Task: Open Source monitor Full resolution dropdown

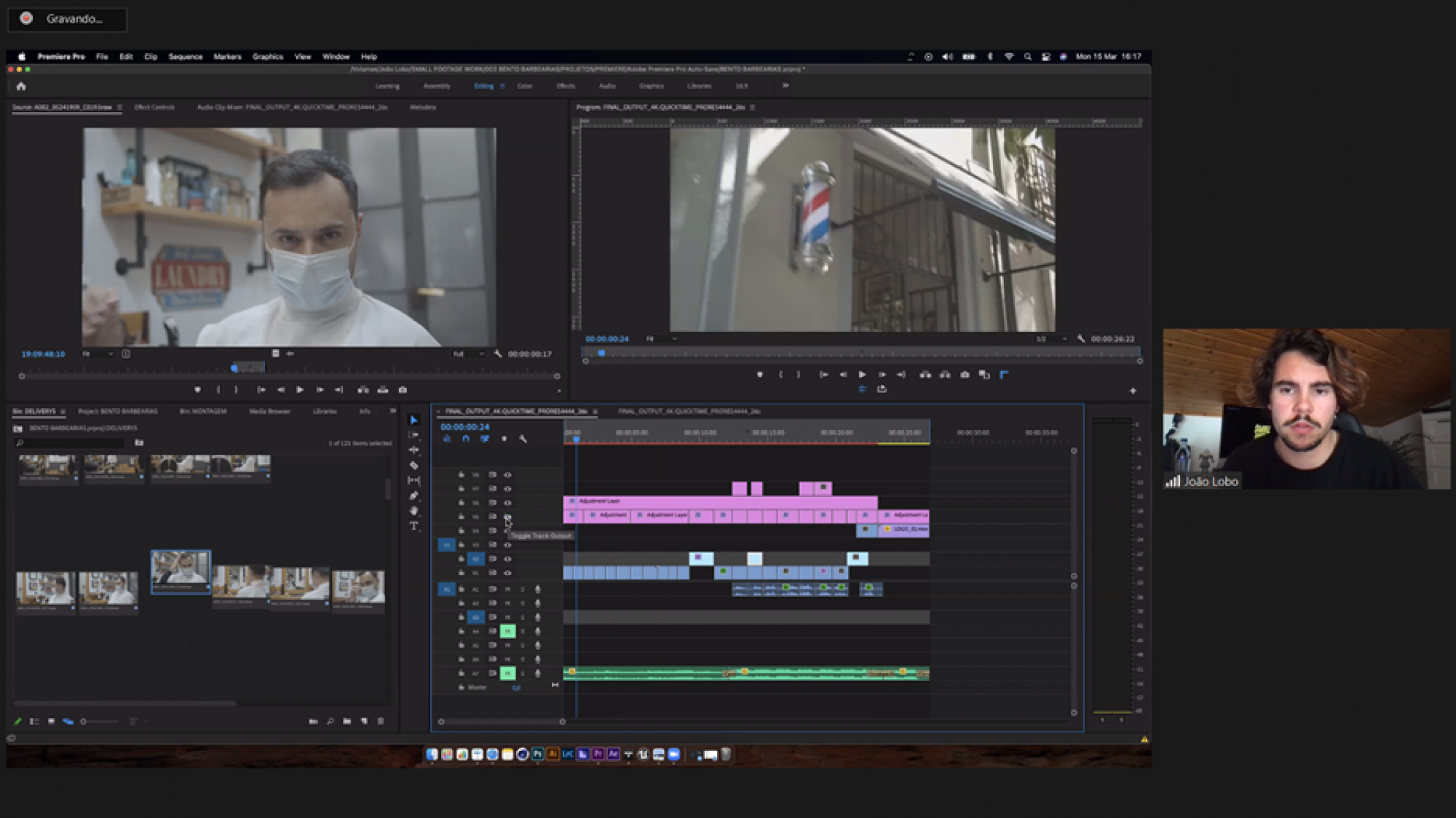Action: pos(468,354)
